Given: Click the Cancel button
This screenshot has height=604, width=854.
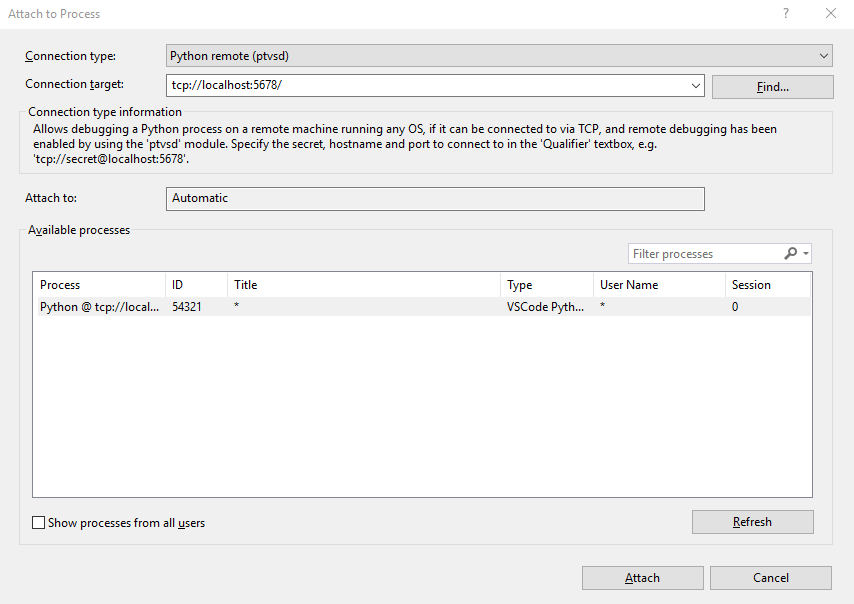Looking at the screenshot, I should pyautogui.click(x=770, y=577).
